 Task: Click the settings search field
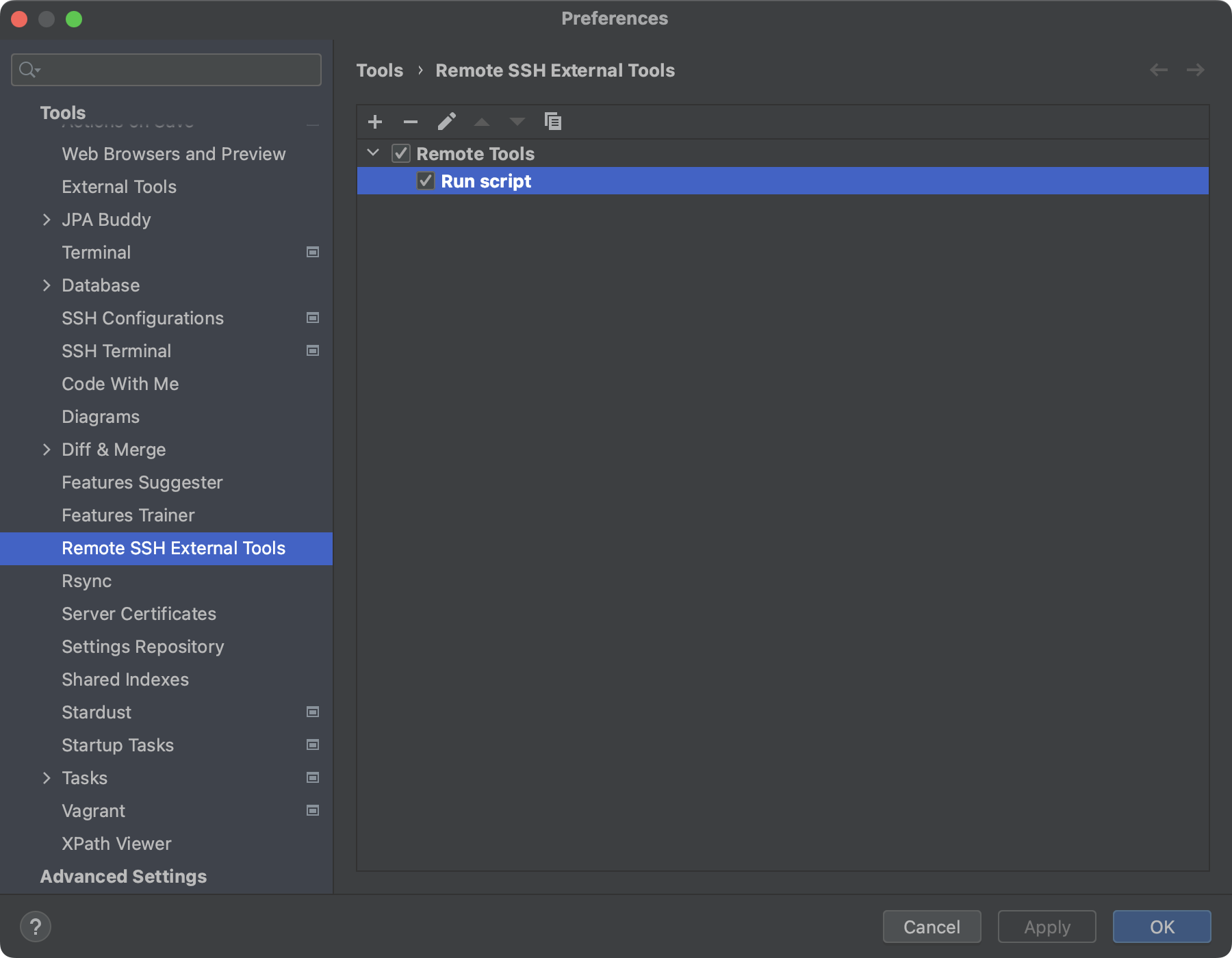166,69
